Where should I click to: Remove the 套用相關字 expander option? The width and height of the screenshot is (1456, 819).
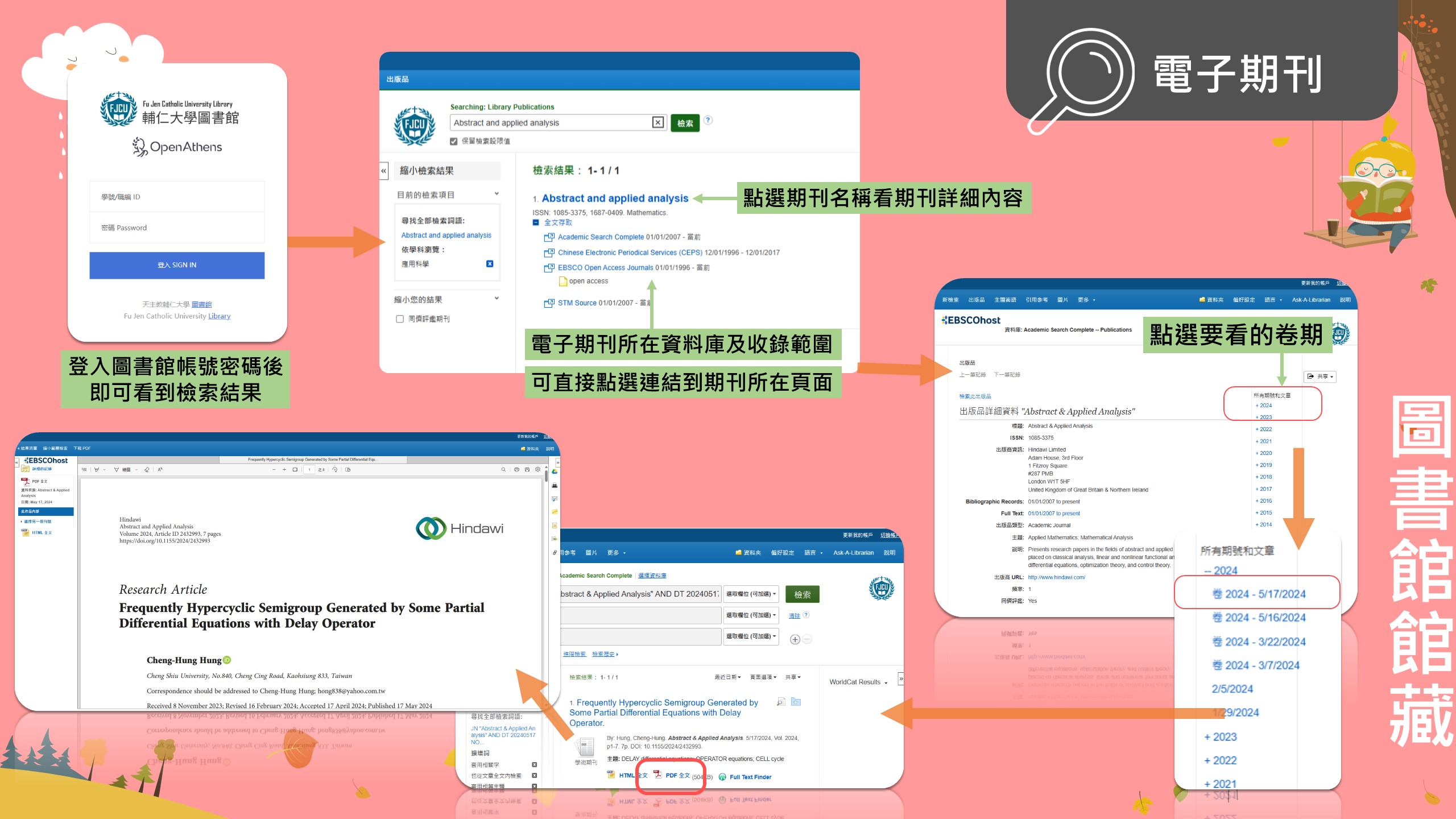pos(534,765)
